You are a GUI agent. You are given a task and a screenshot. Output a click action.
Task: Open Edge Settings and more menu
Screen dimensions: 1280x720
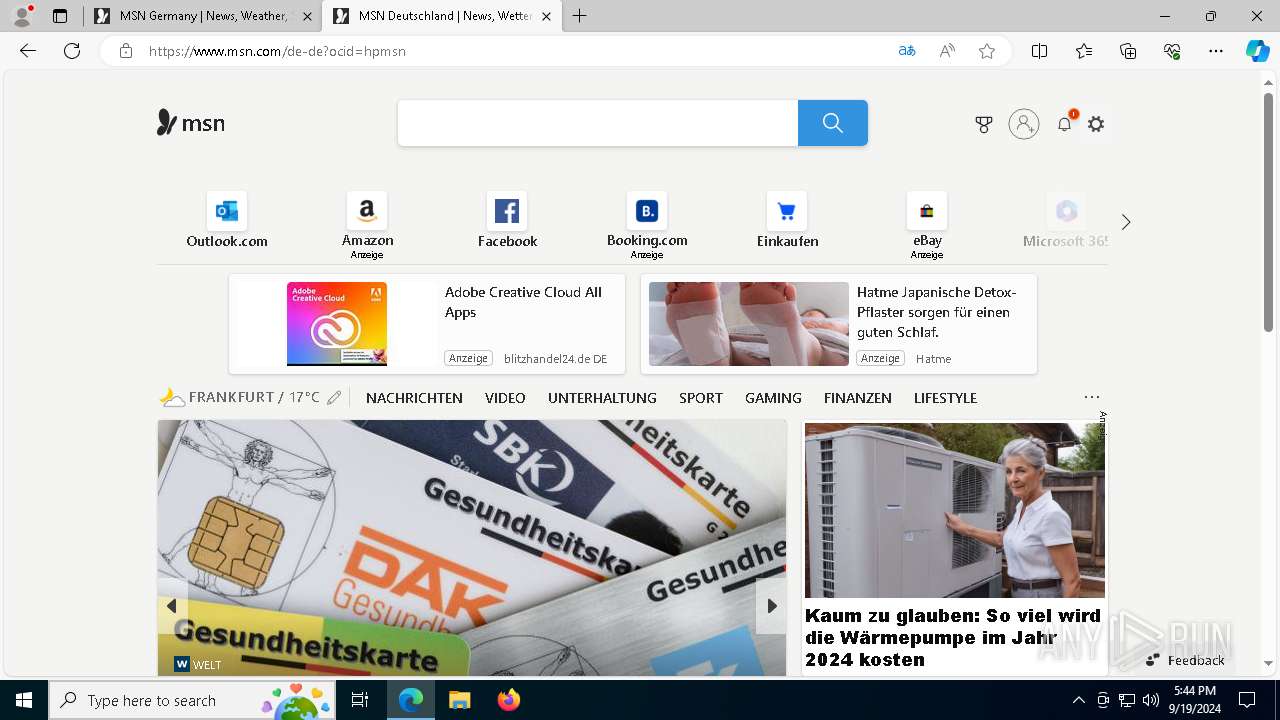tap(1216, 51)
